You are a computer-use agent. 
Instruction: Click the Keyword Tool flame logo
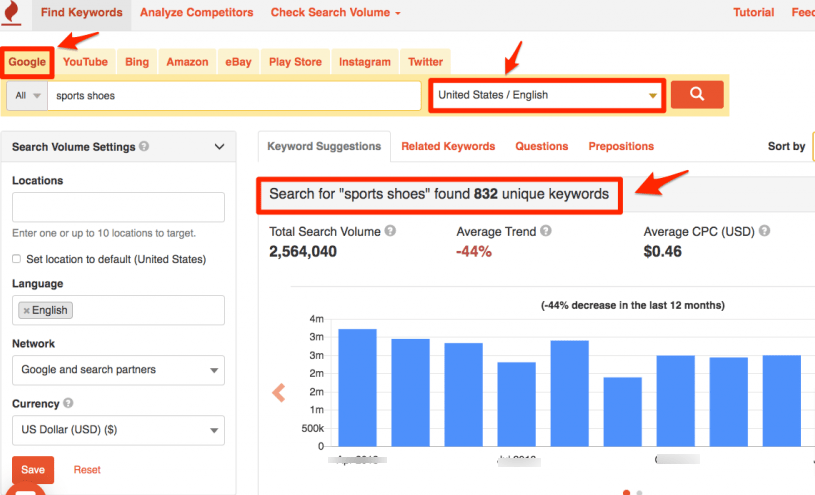point(11,12)
